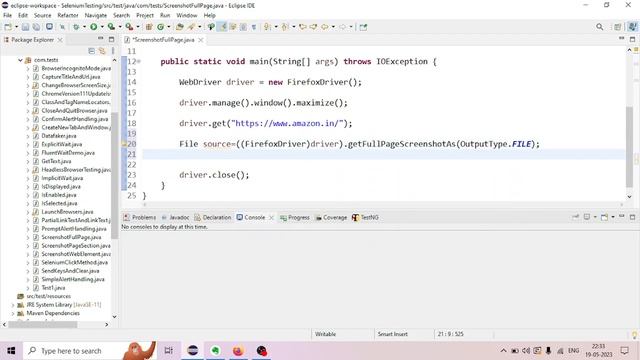The width and height of the screenshot is (640, 360).
Task: Collapse the com.tests package node
Action: click(x=20, y=60)
